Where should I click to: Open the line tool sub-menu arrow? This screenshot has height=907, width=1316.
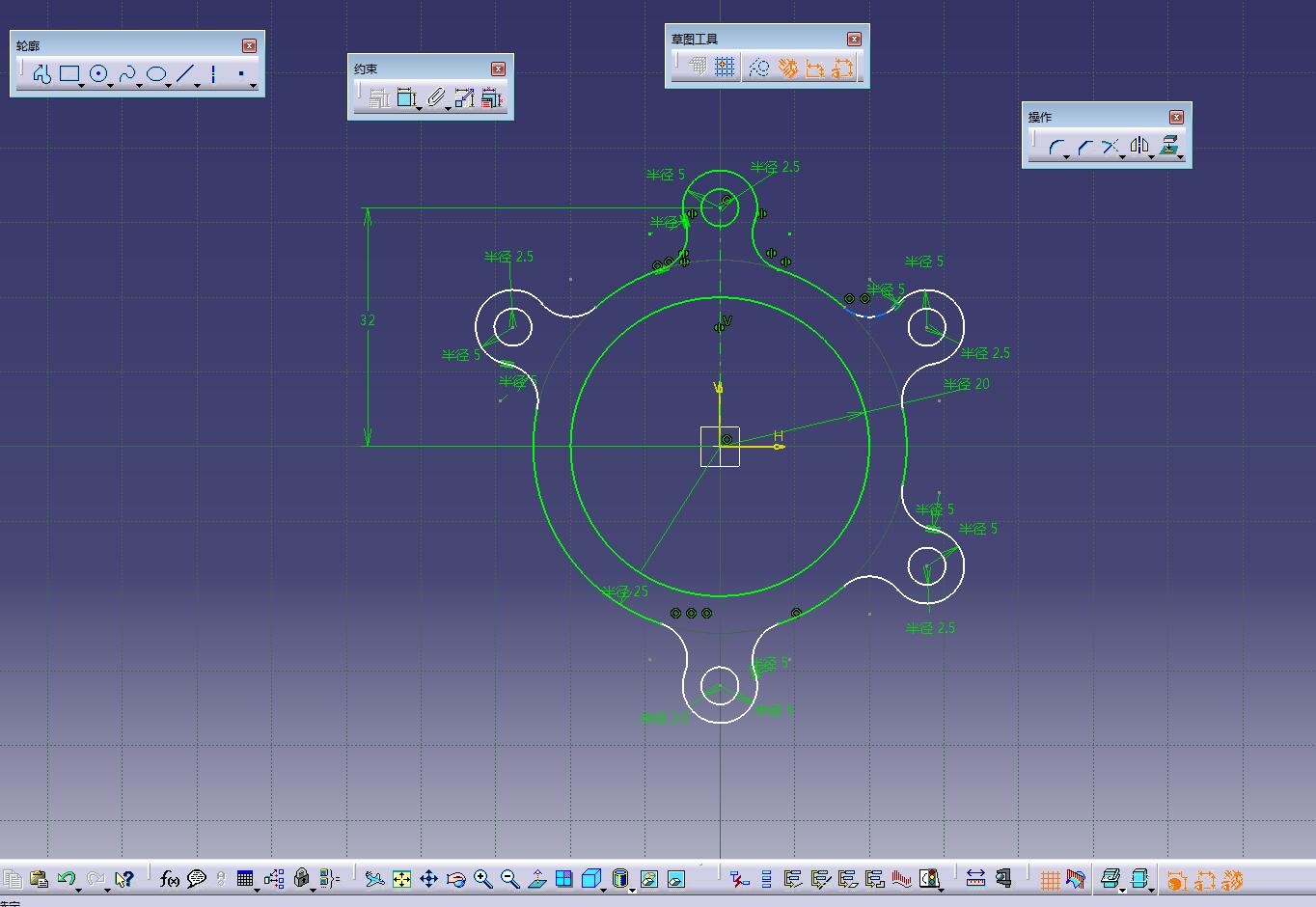click(199, 86)
